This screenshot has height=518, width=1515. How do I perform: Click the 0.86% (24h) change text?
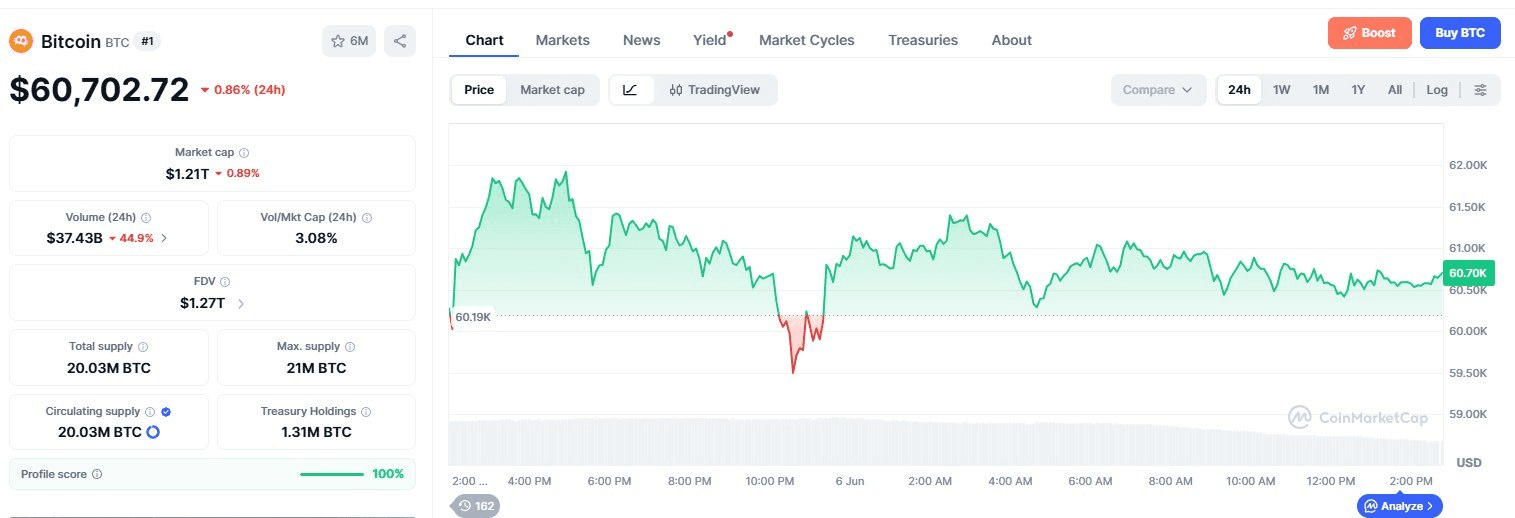[x=249, y=90]
